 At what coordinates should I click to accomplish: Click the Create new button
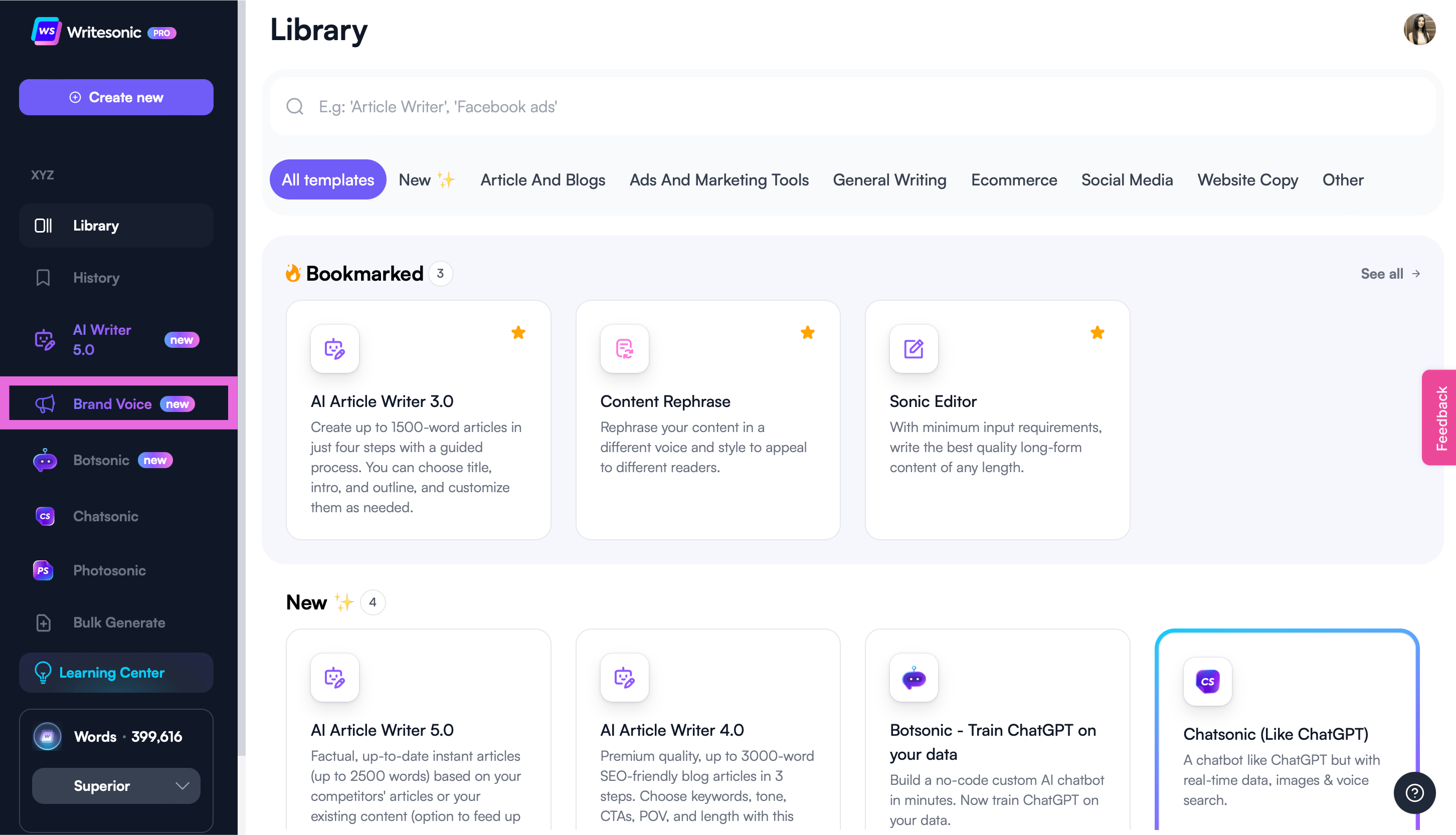(x=116, y=97)
